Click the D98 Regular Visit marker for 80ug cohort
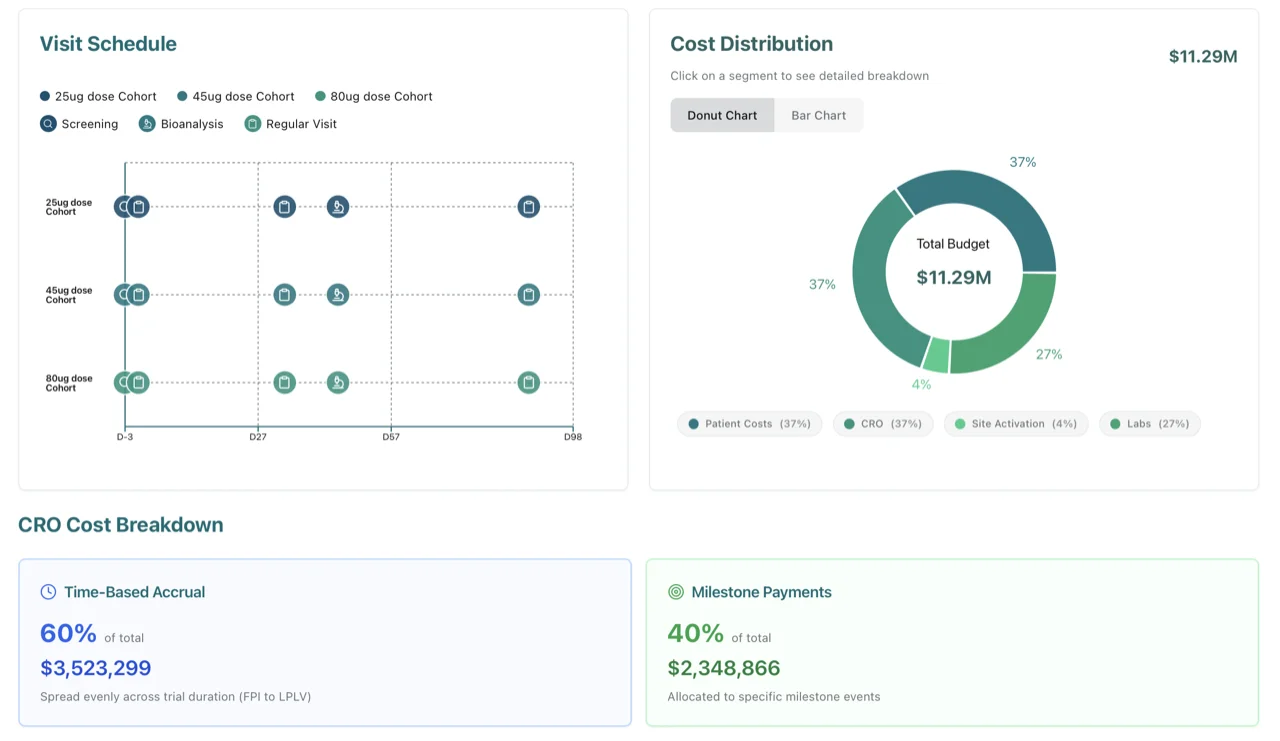Viewport: 1280px width, 741px height. click(528, 382)
